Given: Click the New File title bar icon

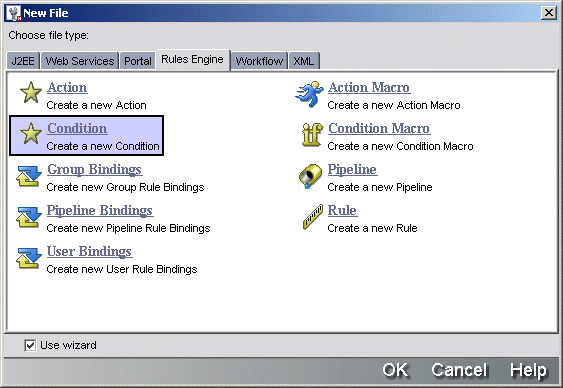Looking at the screenshot, I should [x=14, y=13].
